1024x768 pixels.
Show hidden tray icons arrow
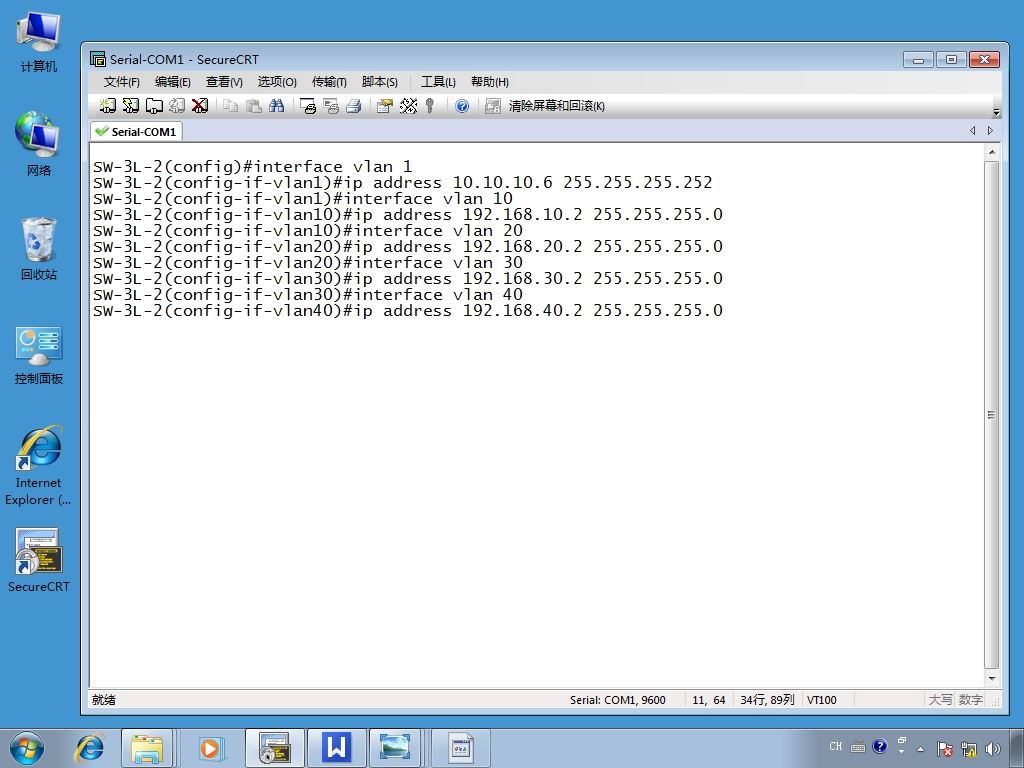click(921, 749)
